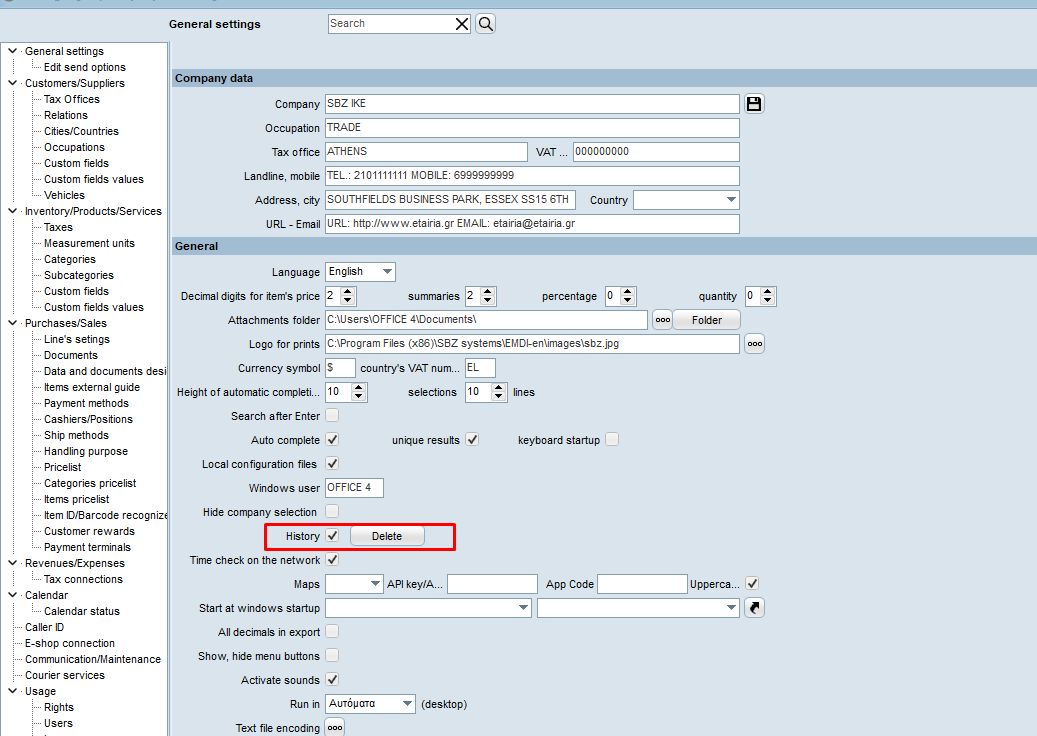Image resolution: width=1037 pixels, height=736 pixels.
Task: Click the Folder button
Action: pyautogui.click(x=706, y=320)
